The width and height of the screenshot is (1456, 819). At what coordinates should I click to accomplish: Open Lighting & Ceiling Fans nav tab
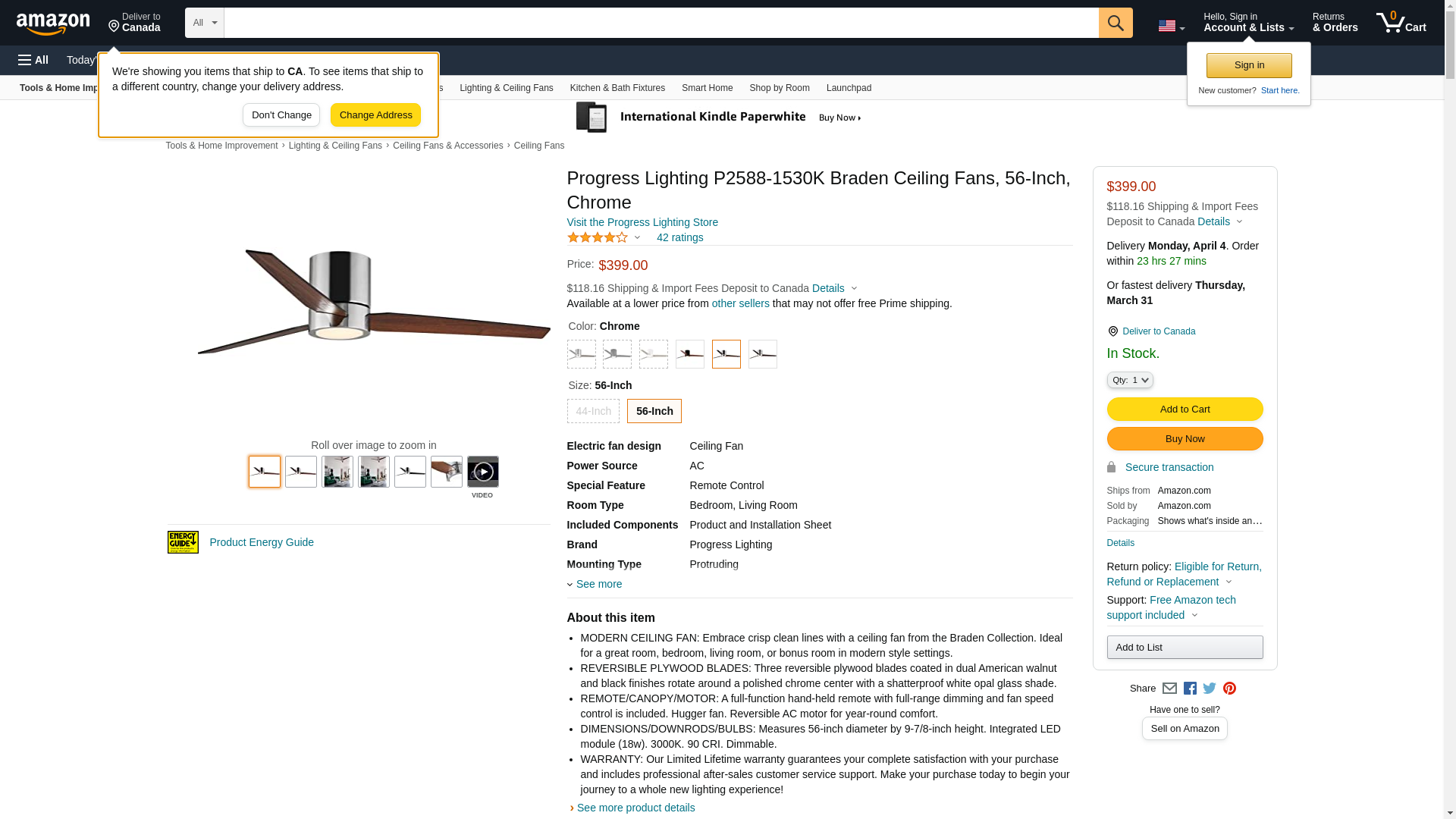pos(506,88)
